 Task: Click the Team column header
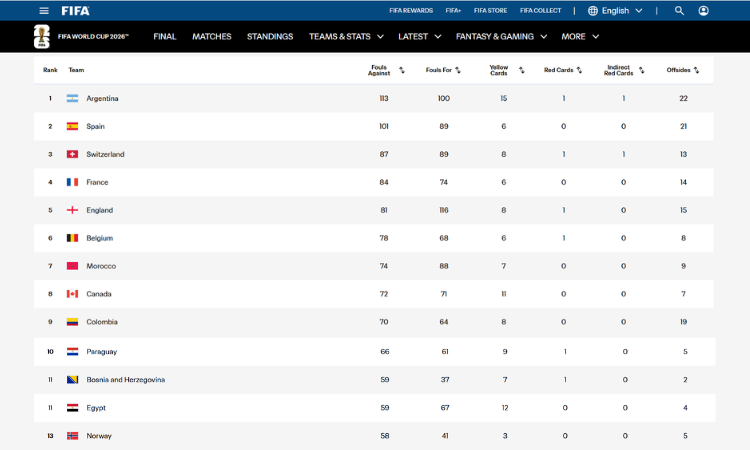click(76, 70)
